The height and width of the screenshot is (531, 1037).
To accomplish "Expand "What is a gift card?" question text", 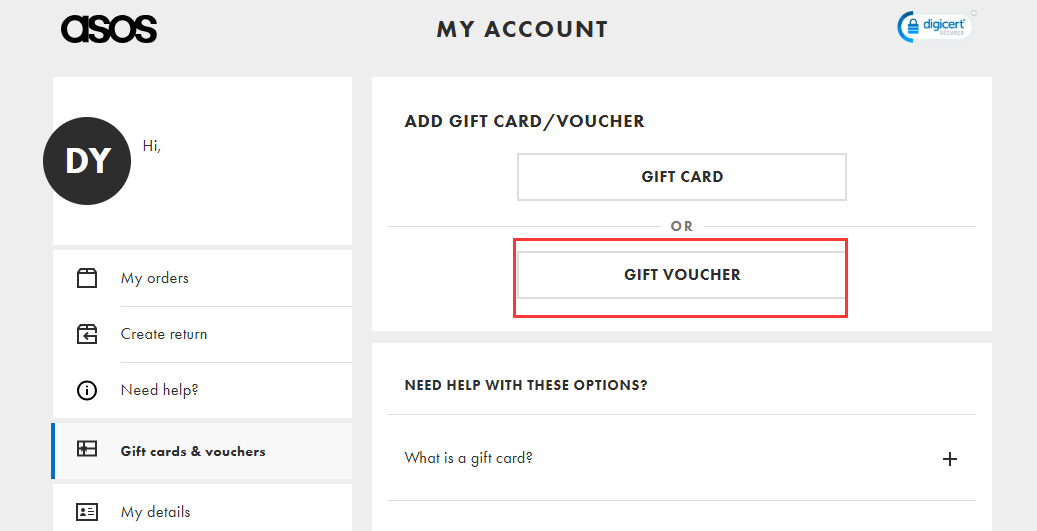I will click(469, 458).
